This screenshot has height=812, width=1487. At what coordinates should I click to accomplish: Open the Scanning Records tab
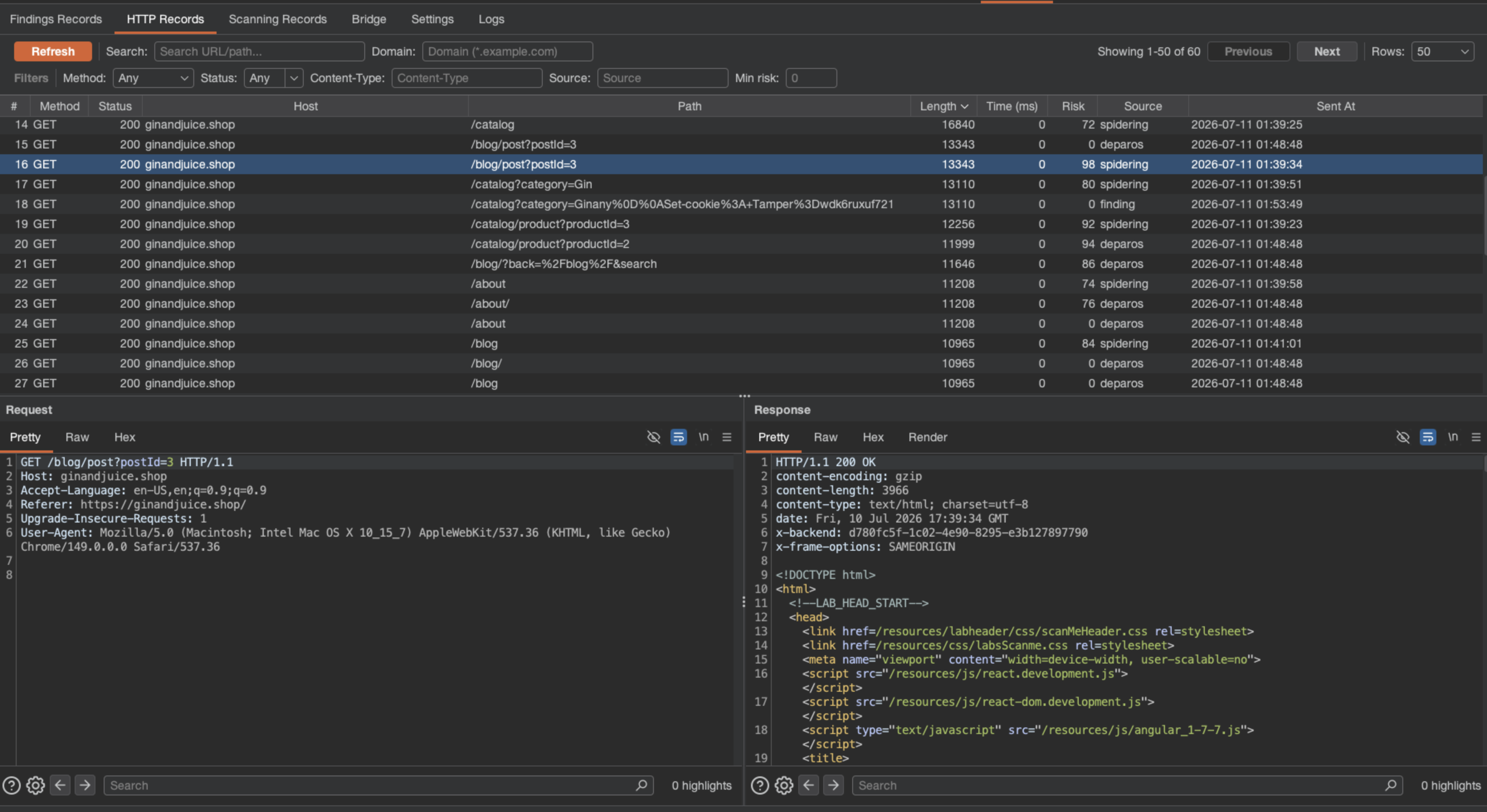click(x=278, y=19)
